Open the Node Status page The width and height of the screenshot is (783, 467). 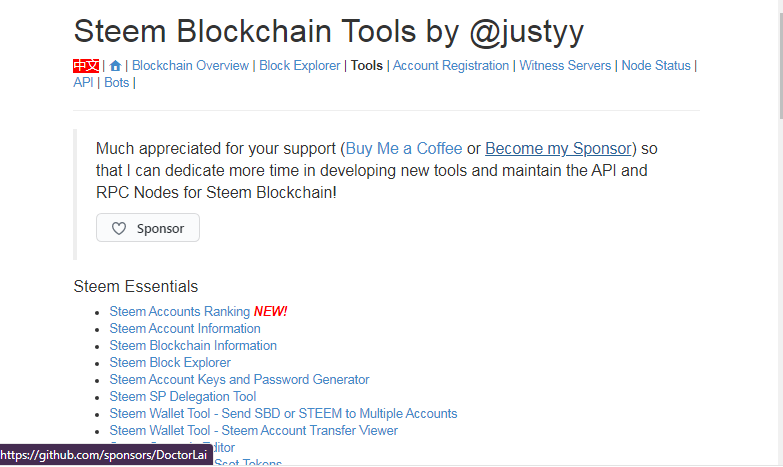(x=656, y=66)
